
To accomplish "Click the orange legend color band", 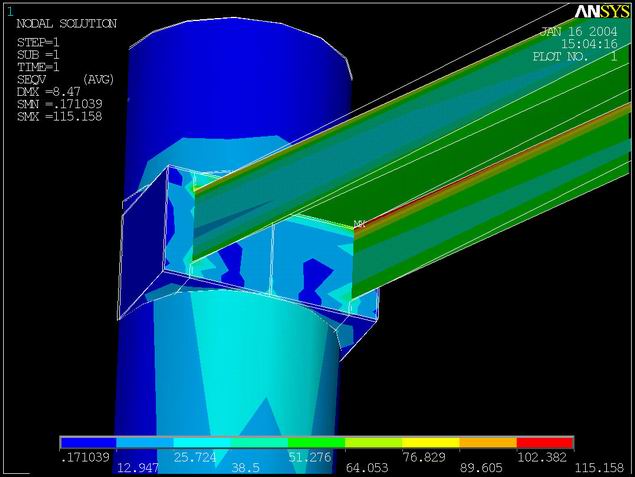I will click(x=488, y=443).
